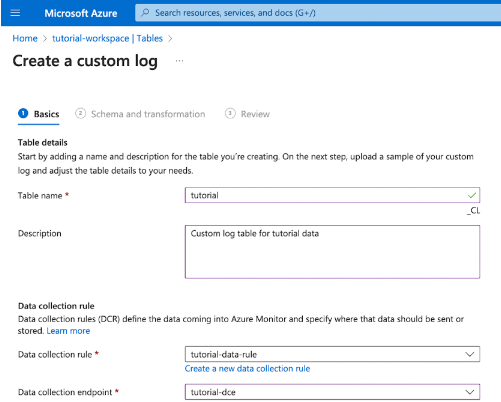Open the tutorial-data-rule combo box
The height and width of the screenshot is (402, 501).
(x=332, y=354)
